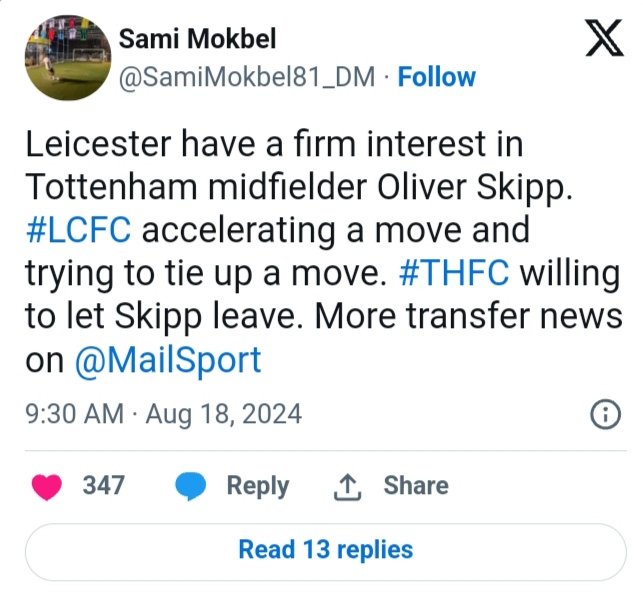Open the Sami Mokbel display name
The height and width of the screenshot is (594, 643).
[197, 40]
